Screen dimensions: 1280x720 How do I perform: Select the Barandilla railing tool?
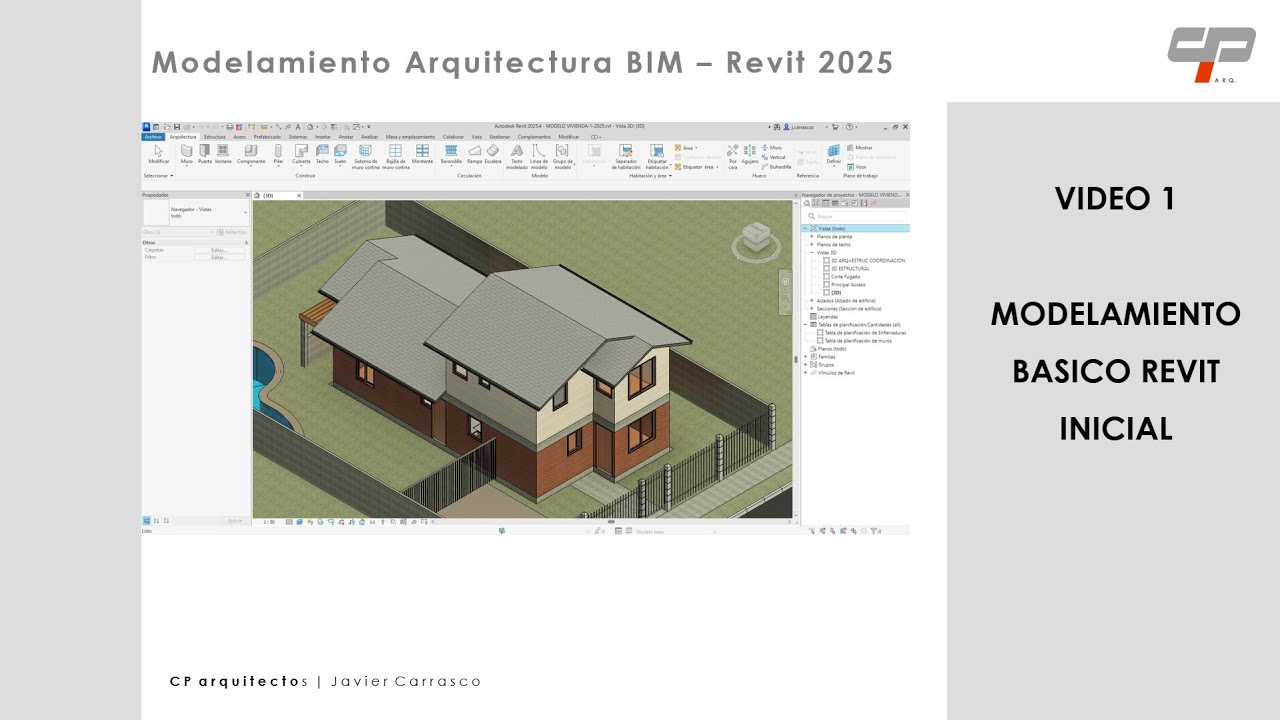[451, 153]
